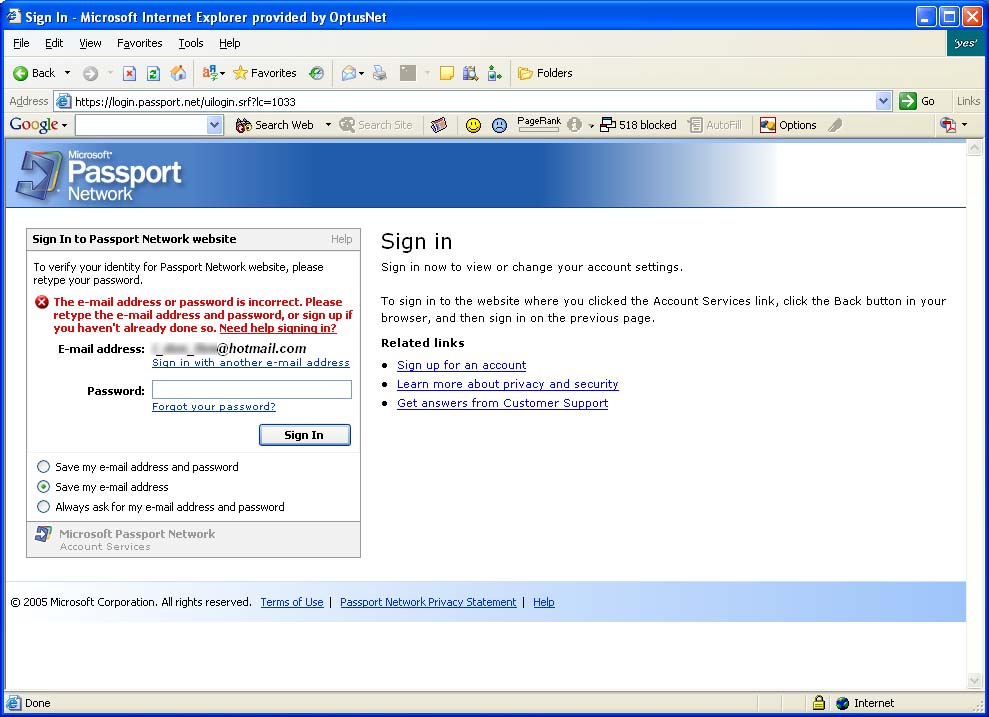This screenshot has height=717, width=989.
Task: Click the translate language icon in toolbar
Action: click(x=209, y=73)
